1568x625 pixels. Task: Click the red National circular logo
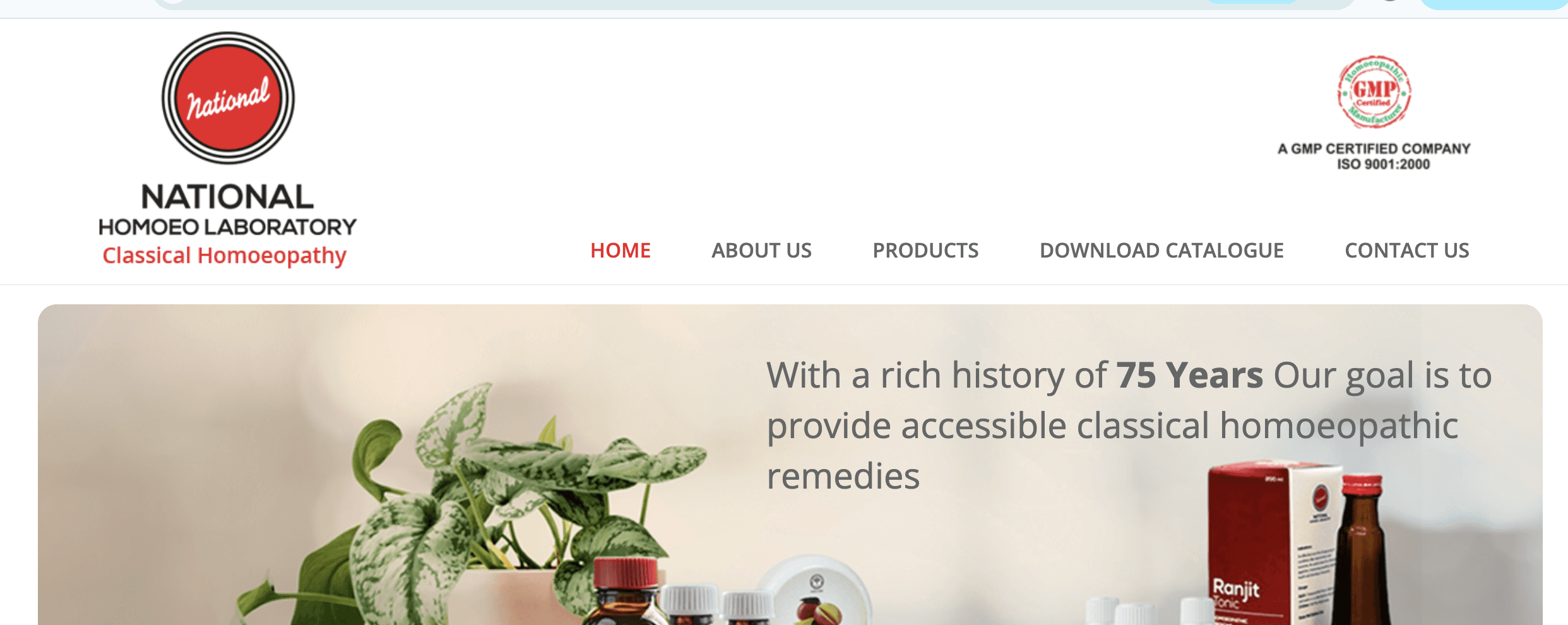[228, 98]
